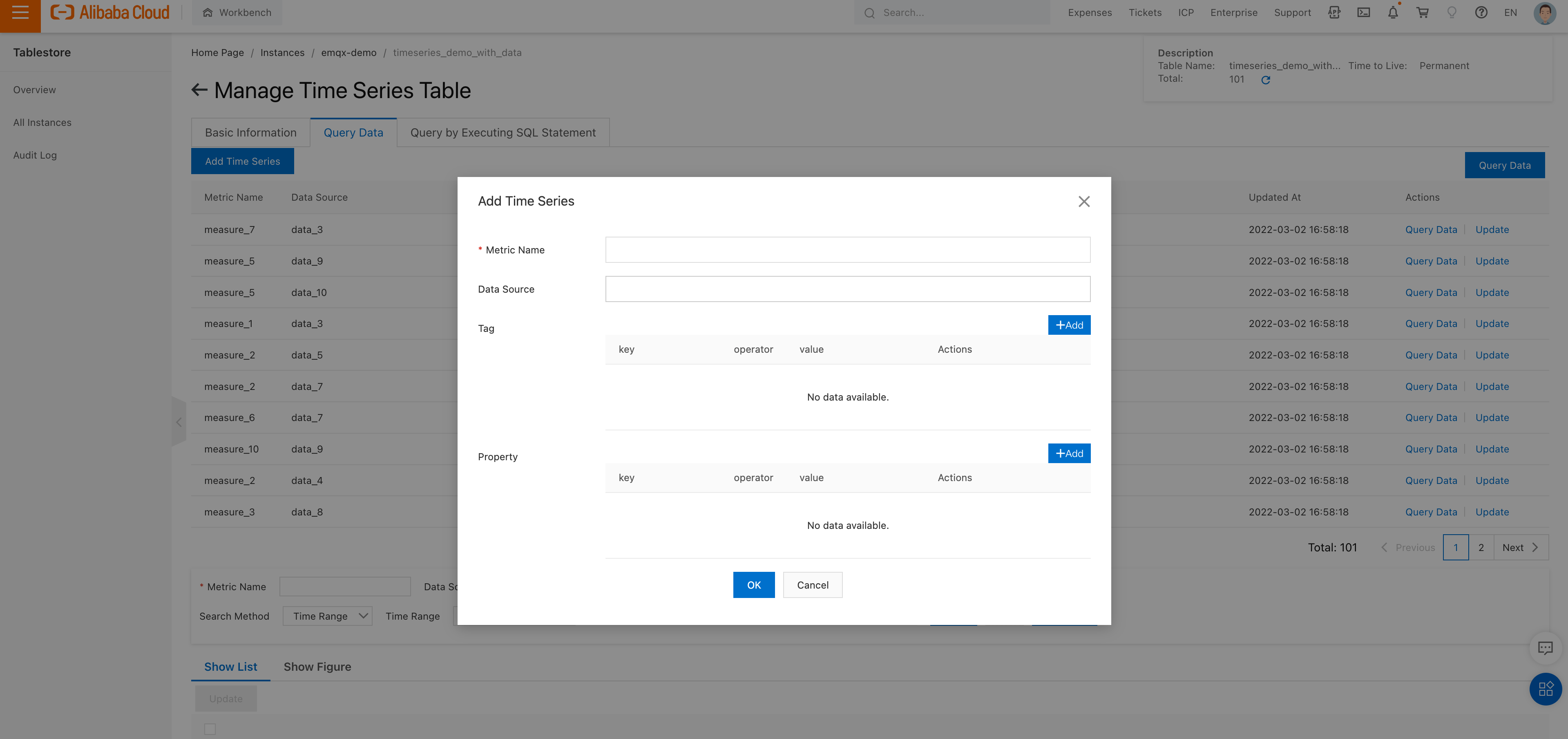The image size is (1568, 739).
Task: Open the Time Range search method dropdown
Action: click(328, 616)
